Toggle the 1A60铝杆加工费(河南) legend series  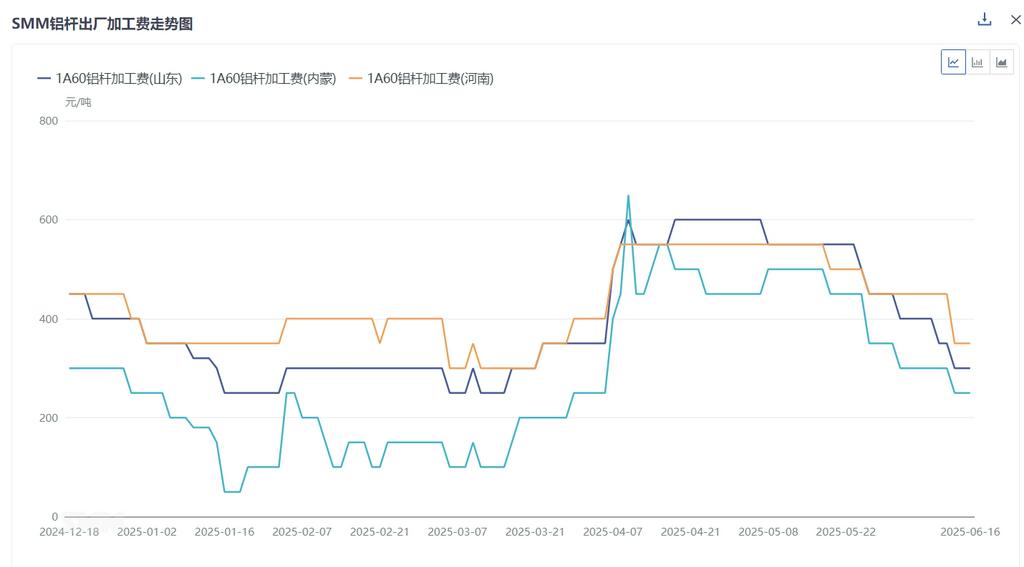point(430,78)
